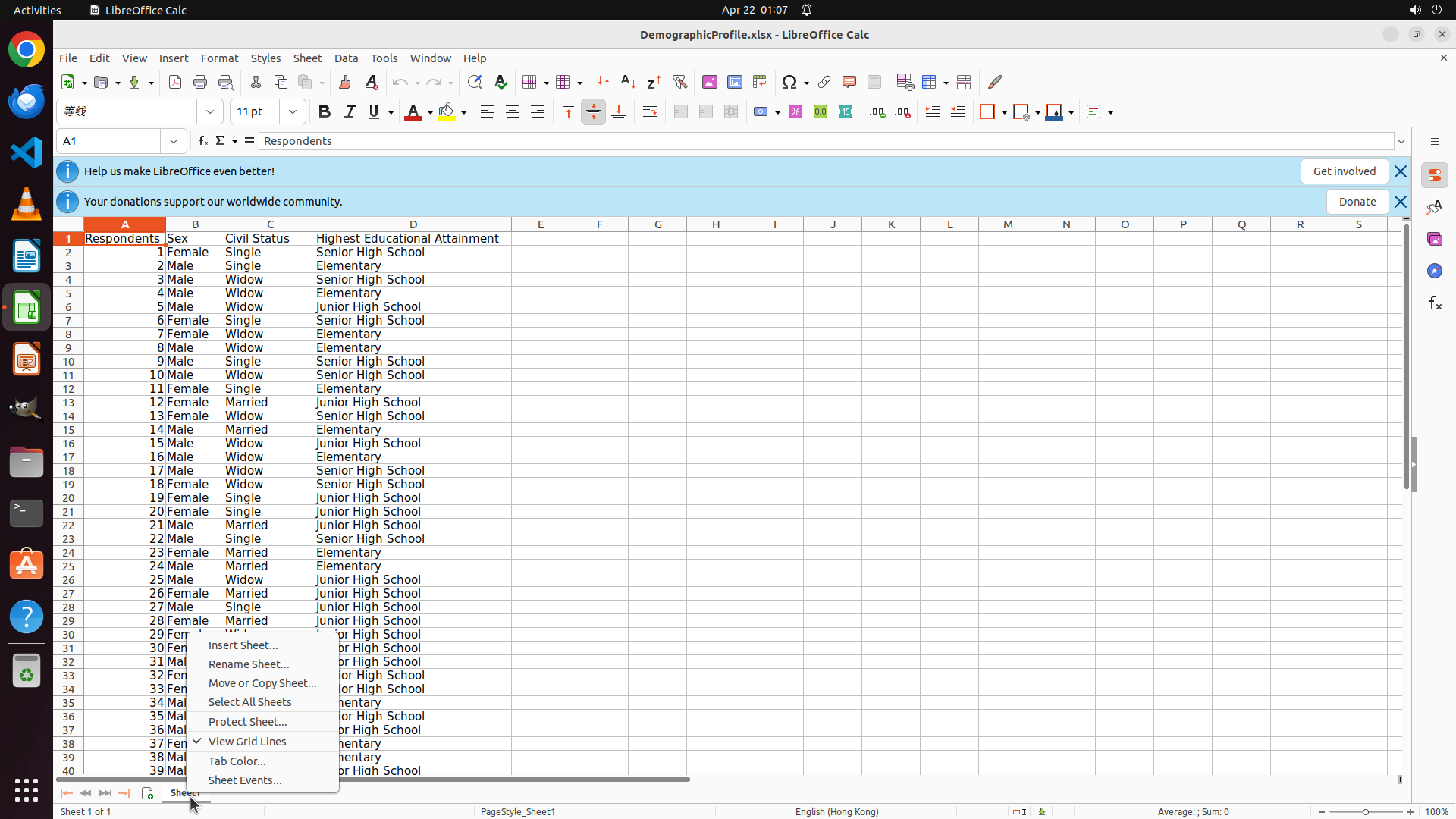Click the Donate button
This screenshot has width=1456, height=819.
coord(1357,202)
